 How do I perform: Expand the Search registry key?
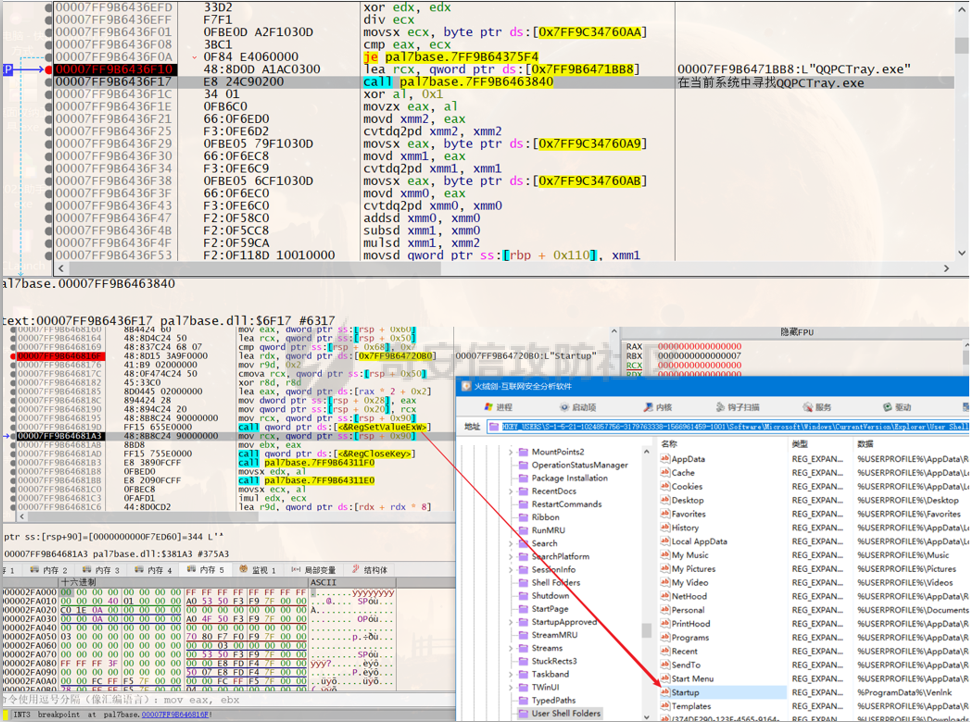(510, 544)
